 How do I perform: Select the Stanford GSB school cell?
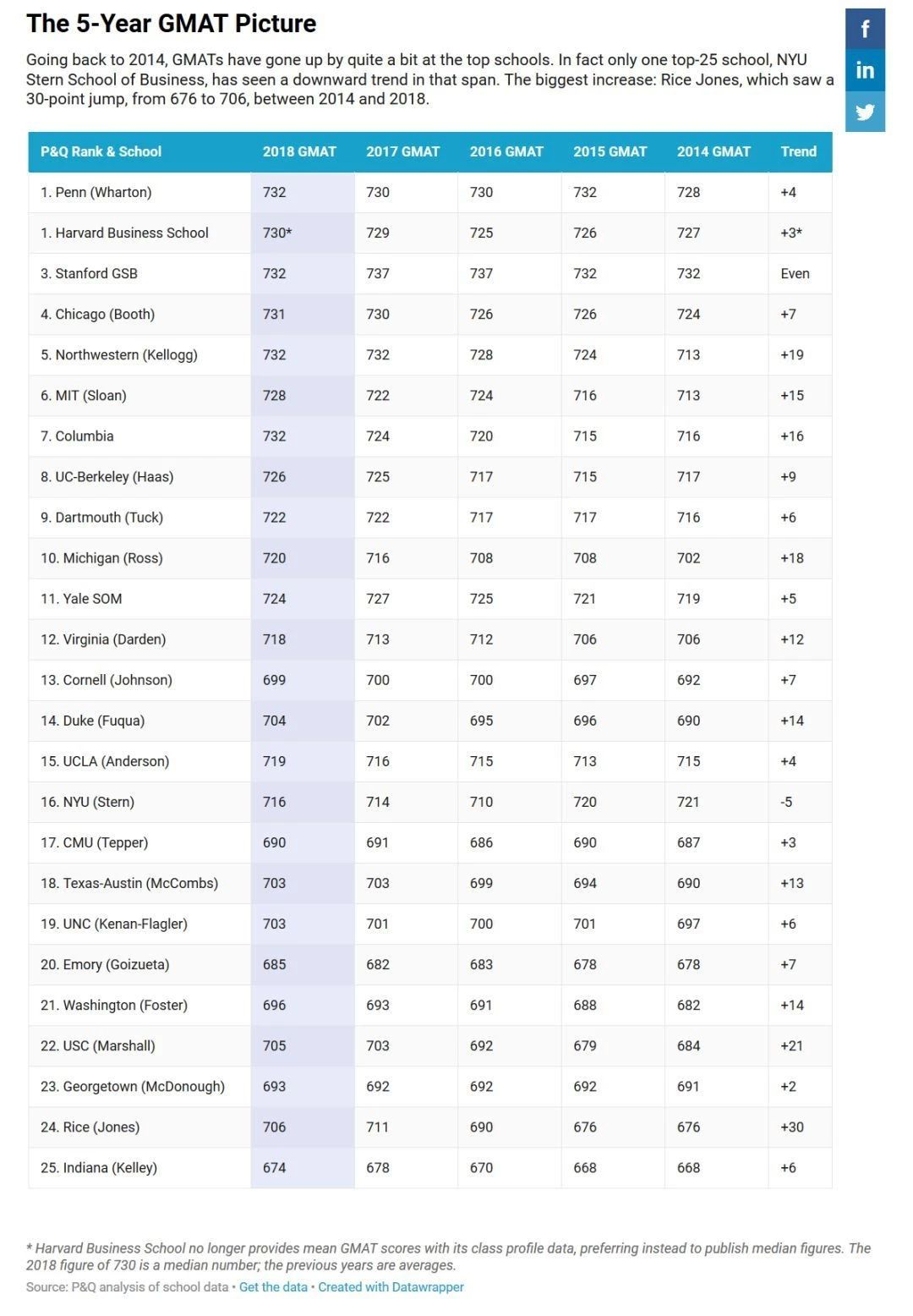coord(89,273)
